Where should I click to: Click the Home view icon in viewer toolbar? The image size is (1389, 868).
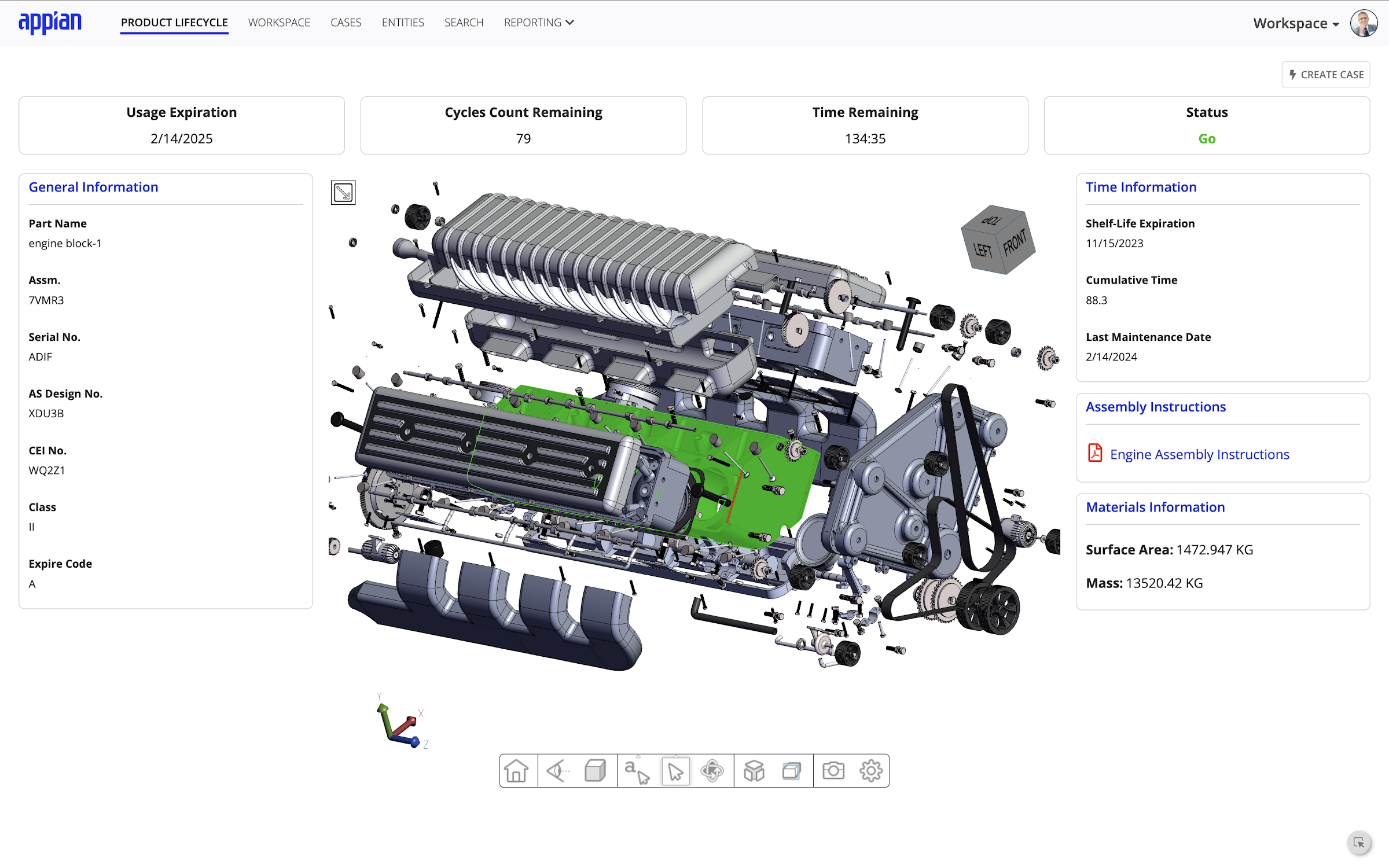click(516, 770)
